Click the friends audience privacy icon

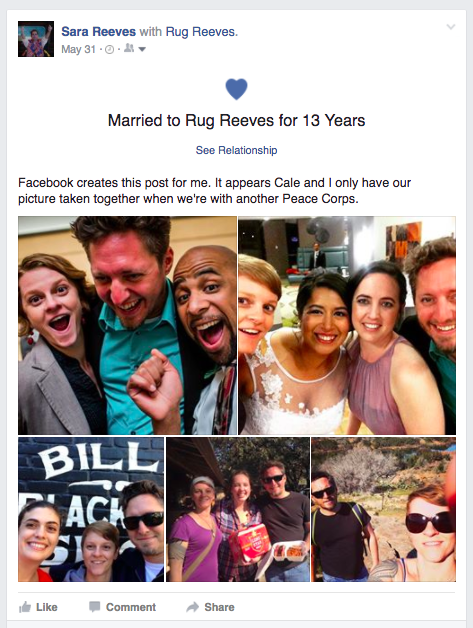coord(129,49)
